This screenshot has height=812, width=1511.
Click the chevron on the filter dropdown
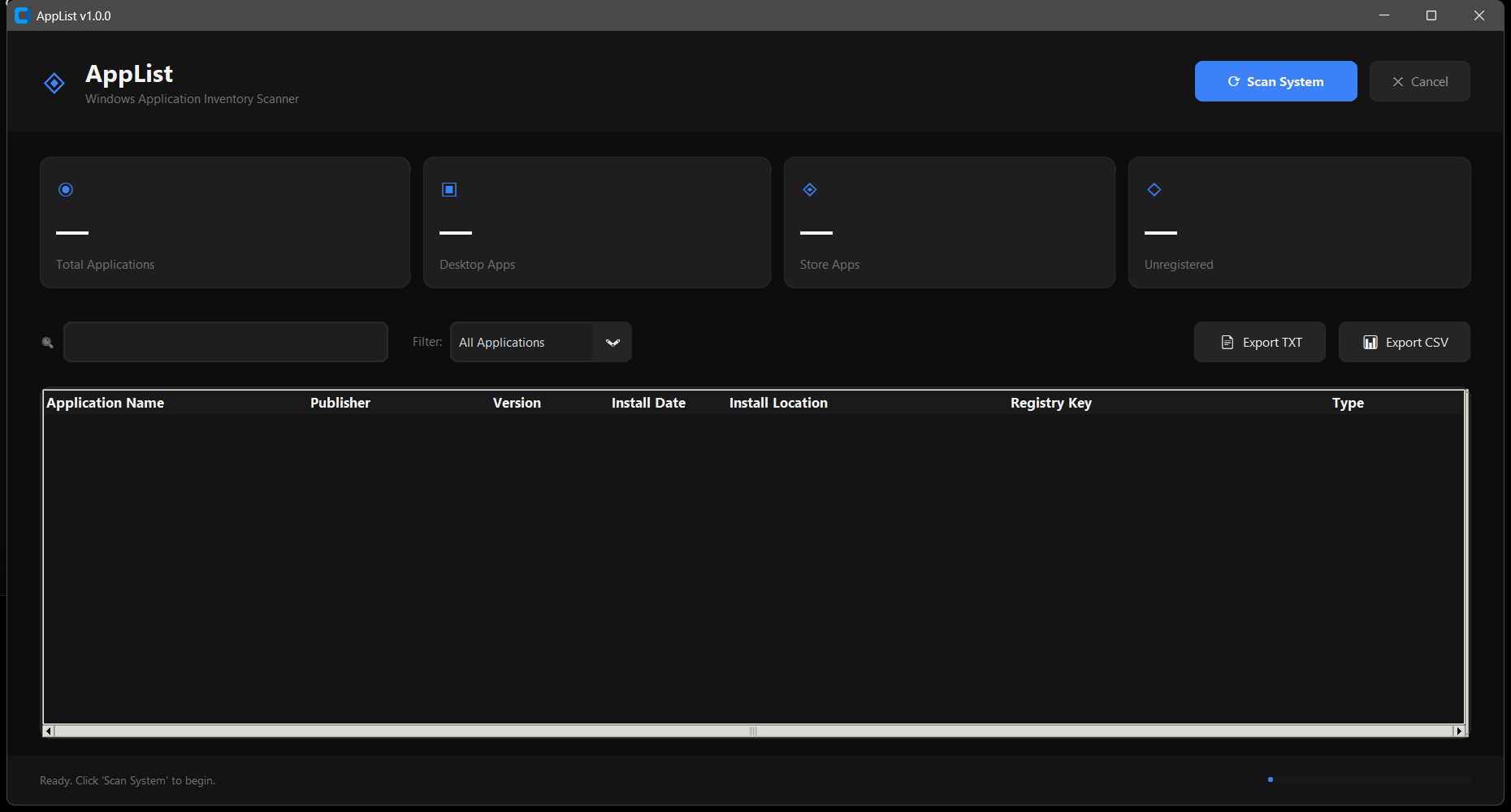(613, 342)
